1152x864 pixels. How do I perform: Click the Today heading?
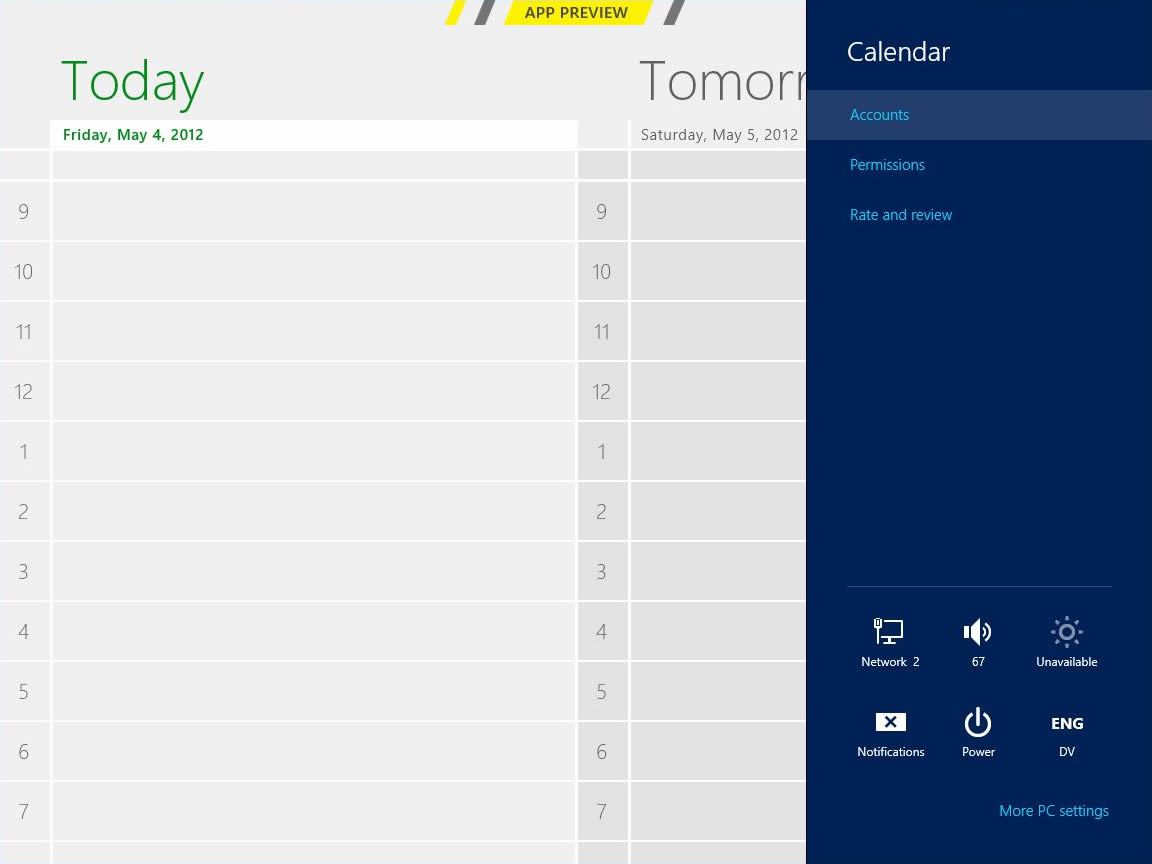pos(132,81)
